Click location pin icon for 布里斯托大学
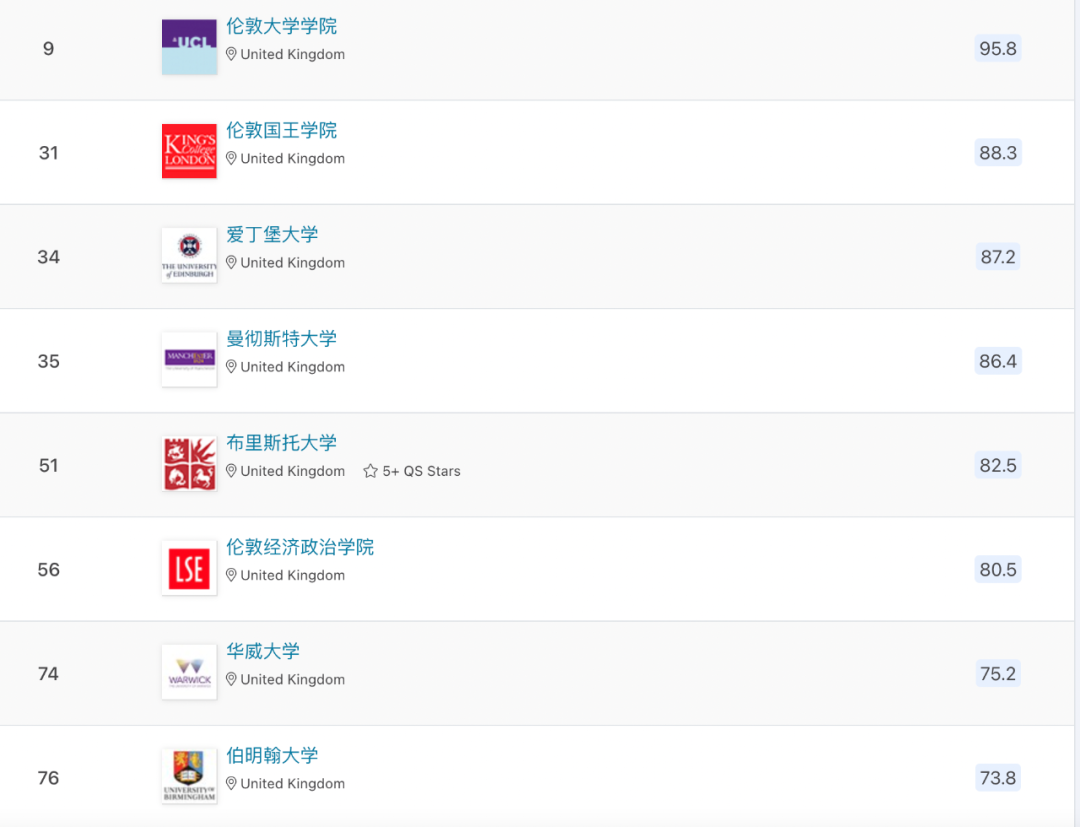This screenshot has height=827, width=1080. [x=231, y=471]
